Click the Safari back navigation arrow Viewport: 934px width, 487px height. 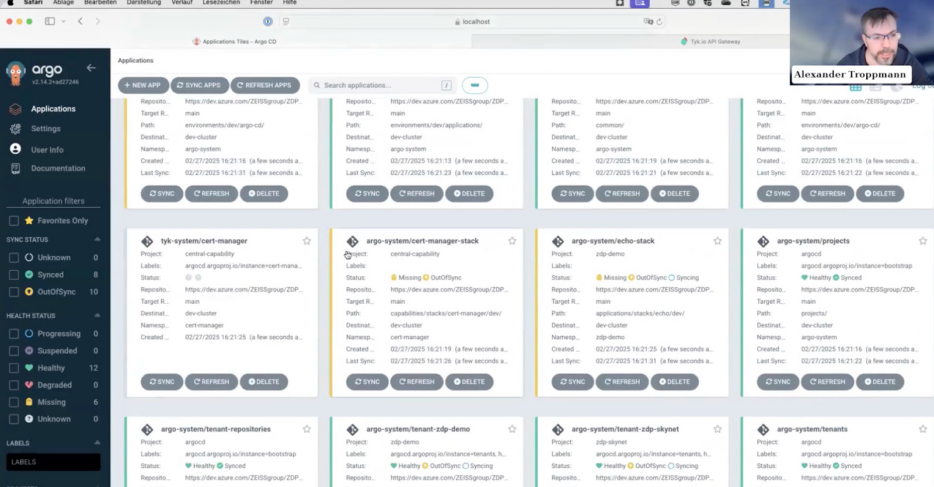[x=80, y=21]
